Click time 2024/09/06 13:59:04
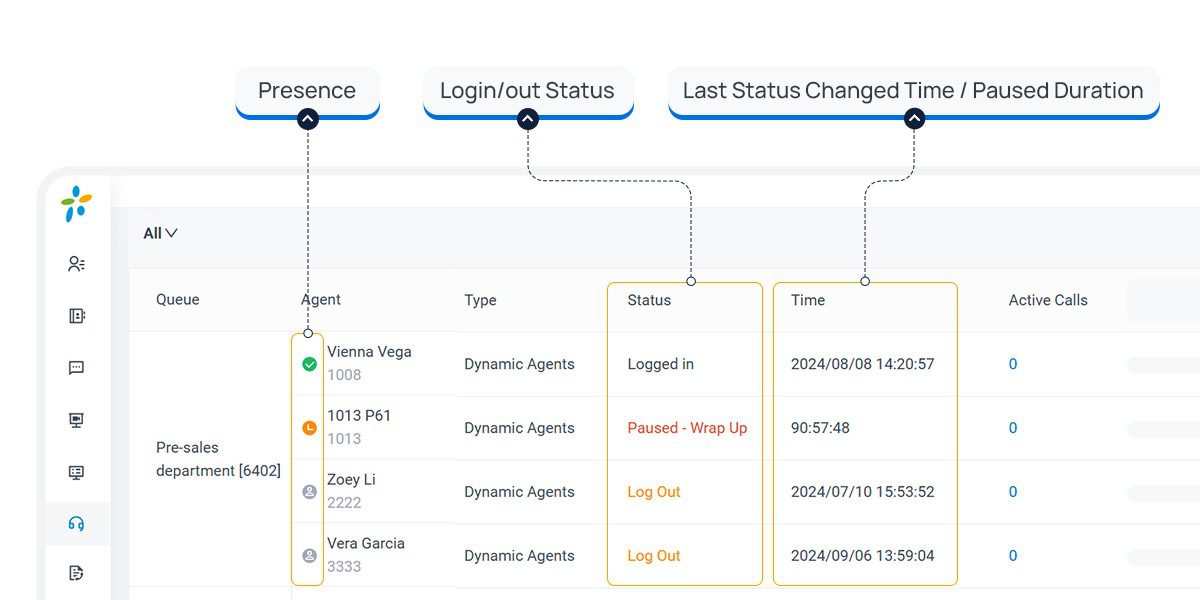Viewport: 1200px width, 600px height. pyautogui.click(x=862, y=556)
